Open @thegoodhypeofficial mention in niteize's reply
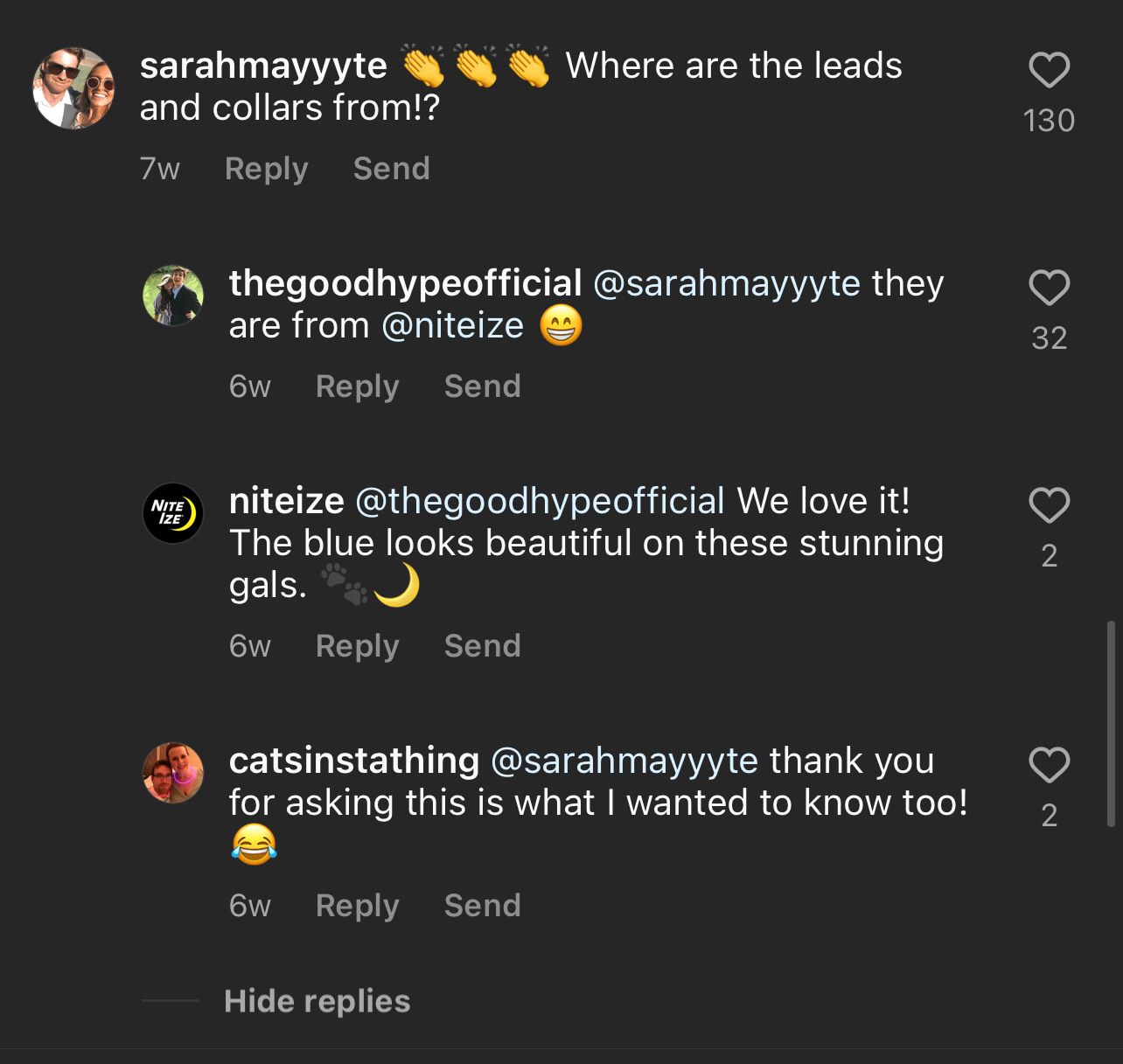Screen dimensions: 1123x1064 540,502
